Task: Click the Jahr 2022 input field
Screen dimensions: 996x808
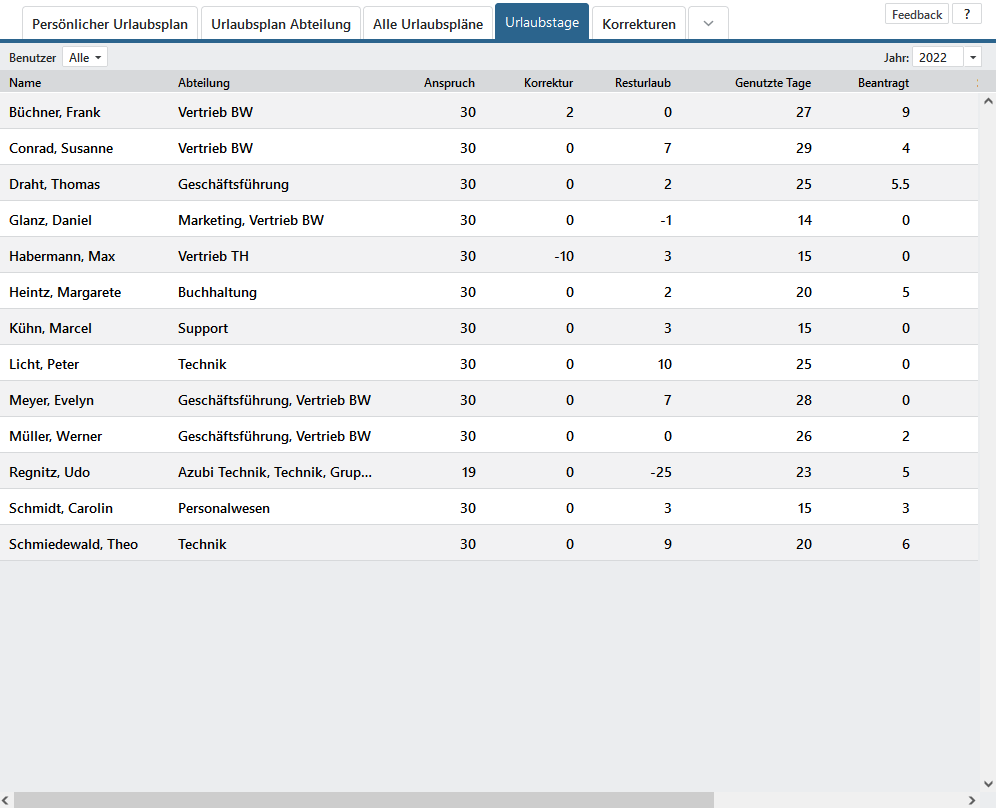Action: point(936,58)
